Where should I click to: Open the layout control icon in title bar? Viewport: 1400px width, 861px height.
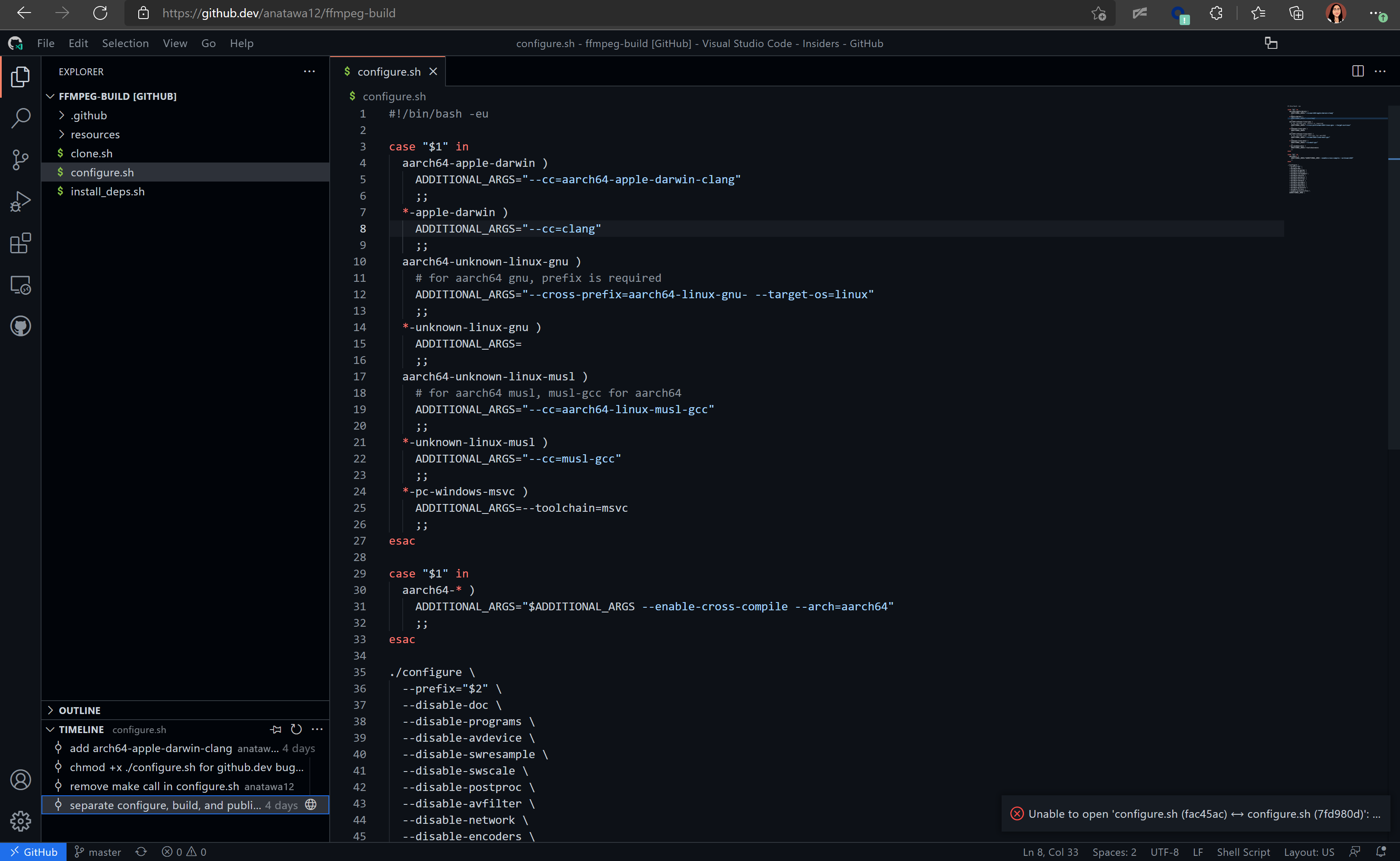1271,43
